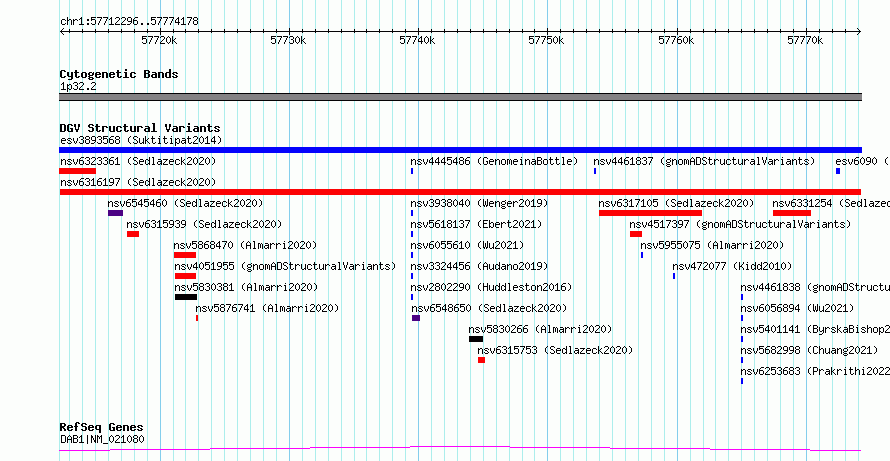Open the nsv6315939 (Sedlazeck2020) label

(204, 224)
